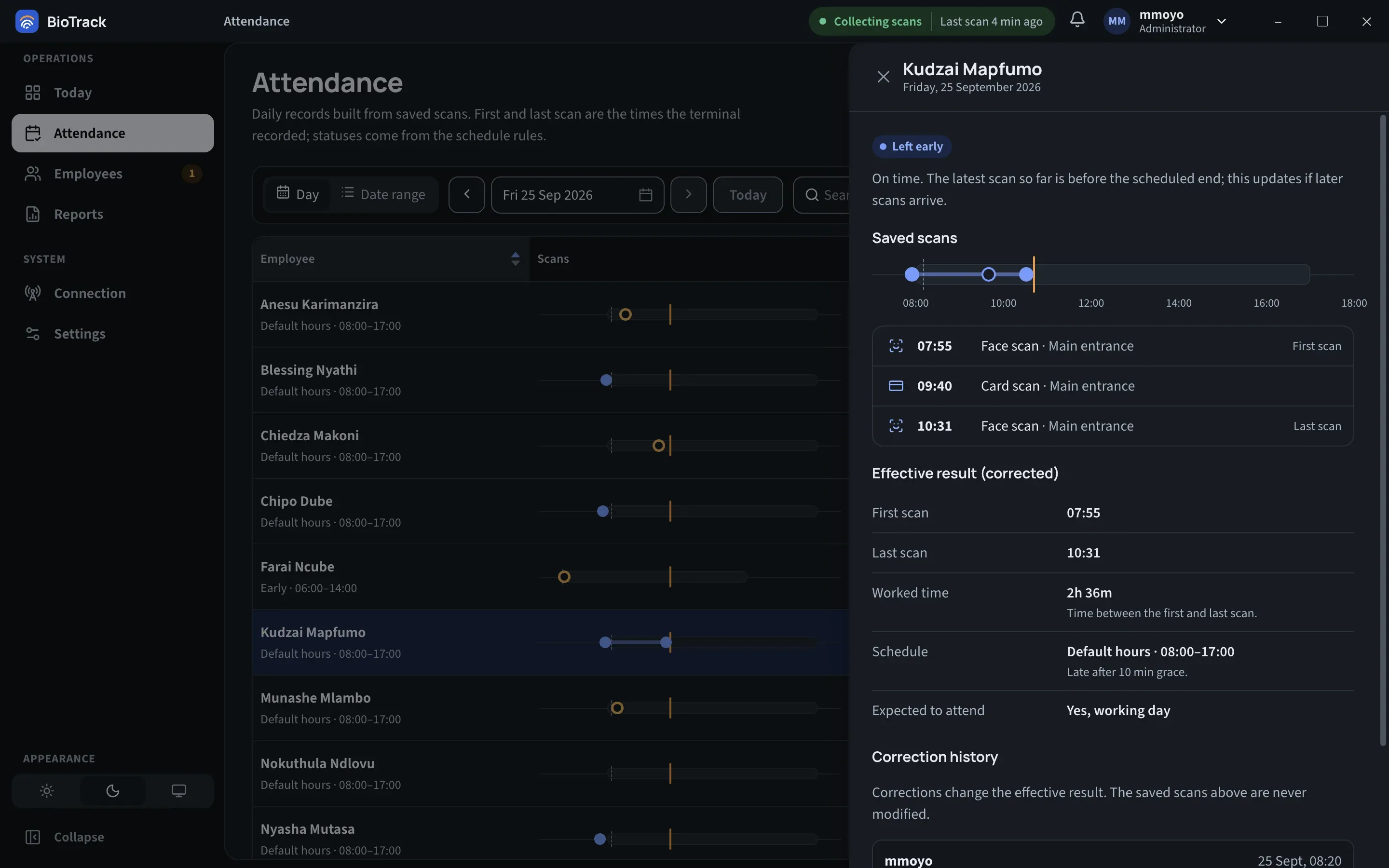Close the Kudzai Mapfumo detail panel
The width and height of the screenshot is (1389, 868).
pos(883,76)
